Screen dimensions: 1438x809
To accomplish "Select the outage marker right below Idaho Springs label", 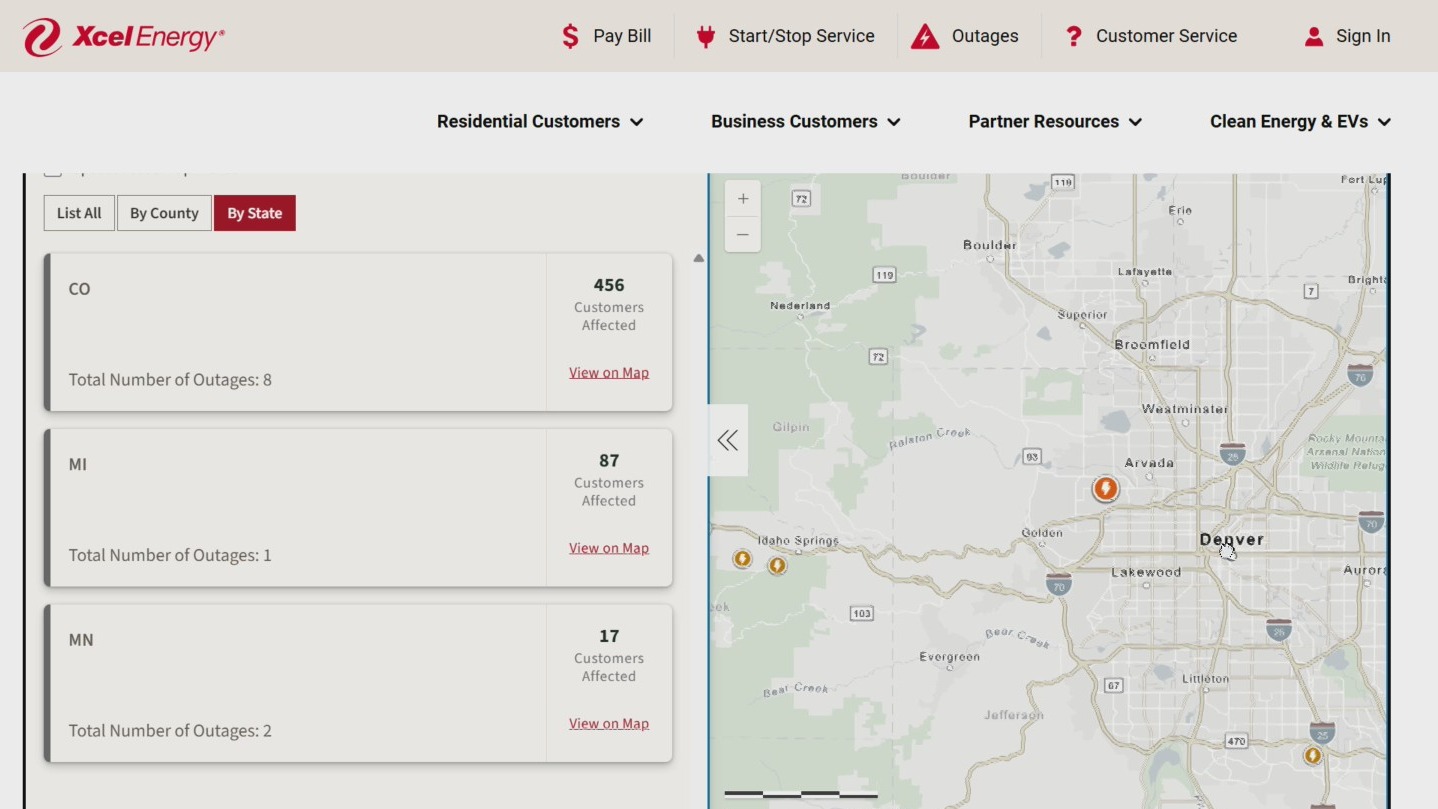I will pyautogui.click(x=777, y=566).
